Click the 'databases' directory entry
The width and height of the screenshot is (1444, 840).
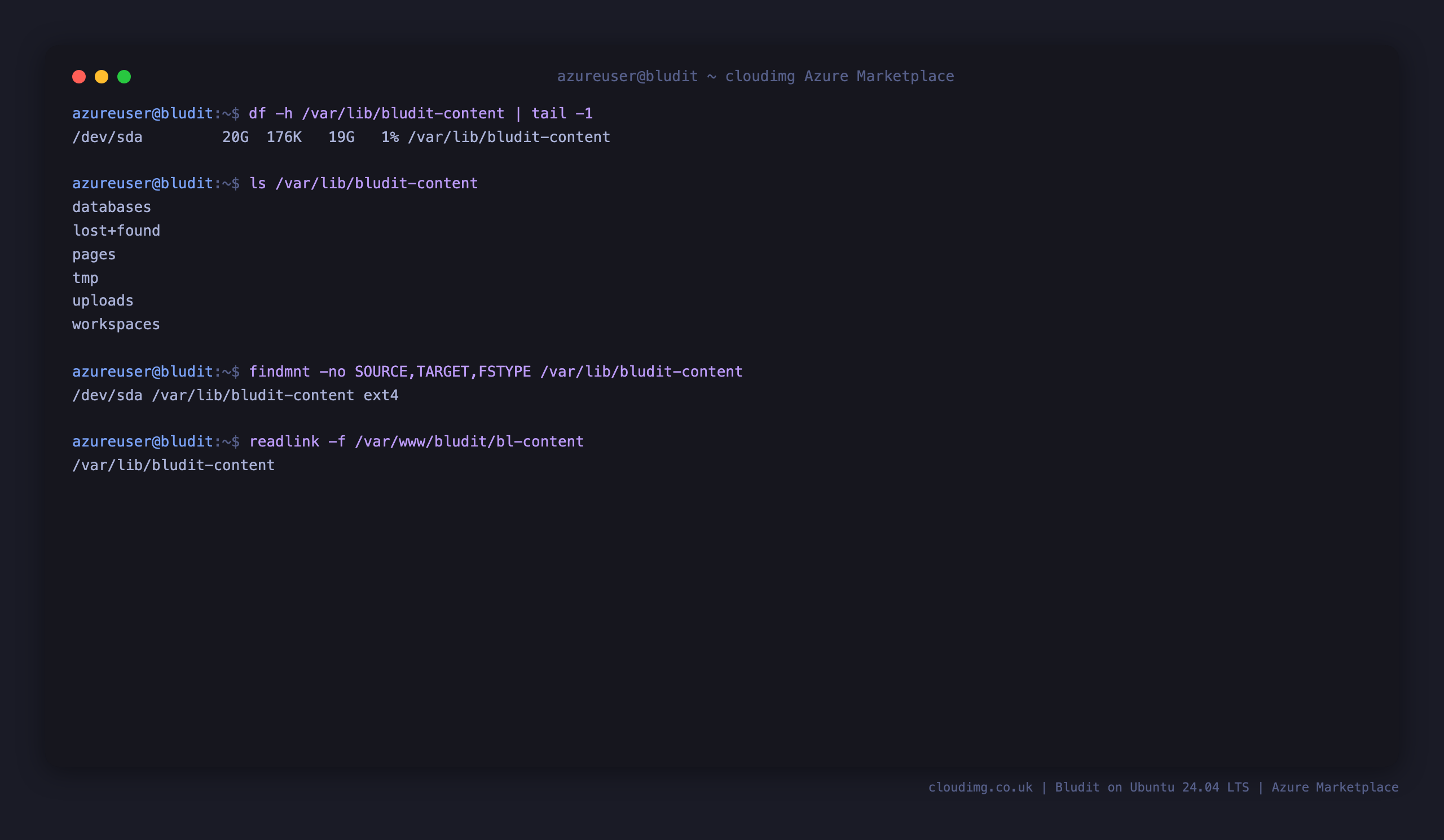pos(112,207)
